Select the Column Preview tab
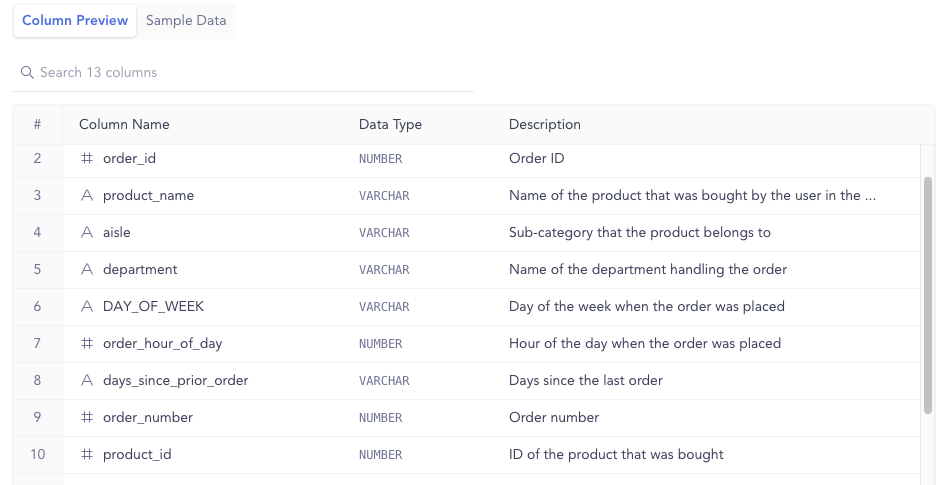The height and width of the screenshot is (485, 949). (75, 21)
